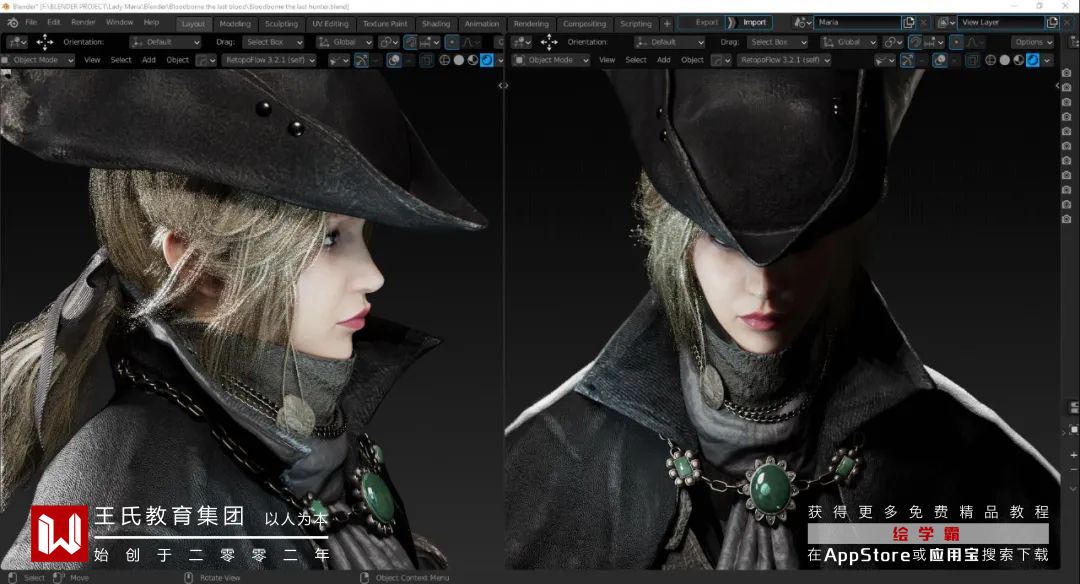The height and width of the screenshot is (584, 1080).
Task: Open Add menu in left viewport header
Action: pyautogui.click(x=149, y=60)
